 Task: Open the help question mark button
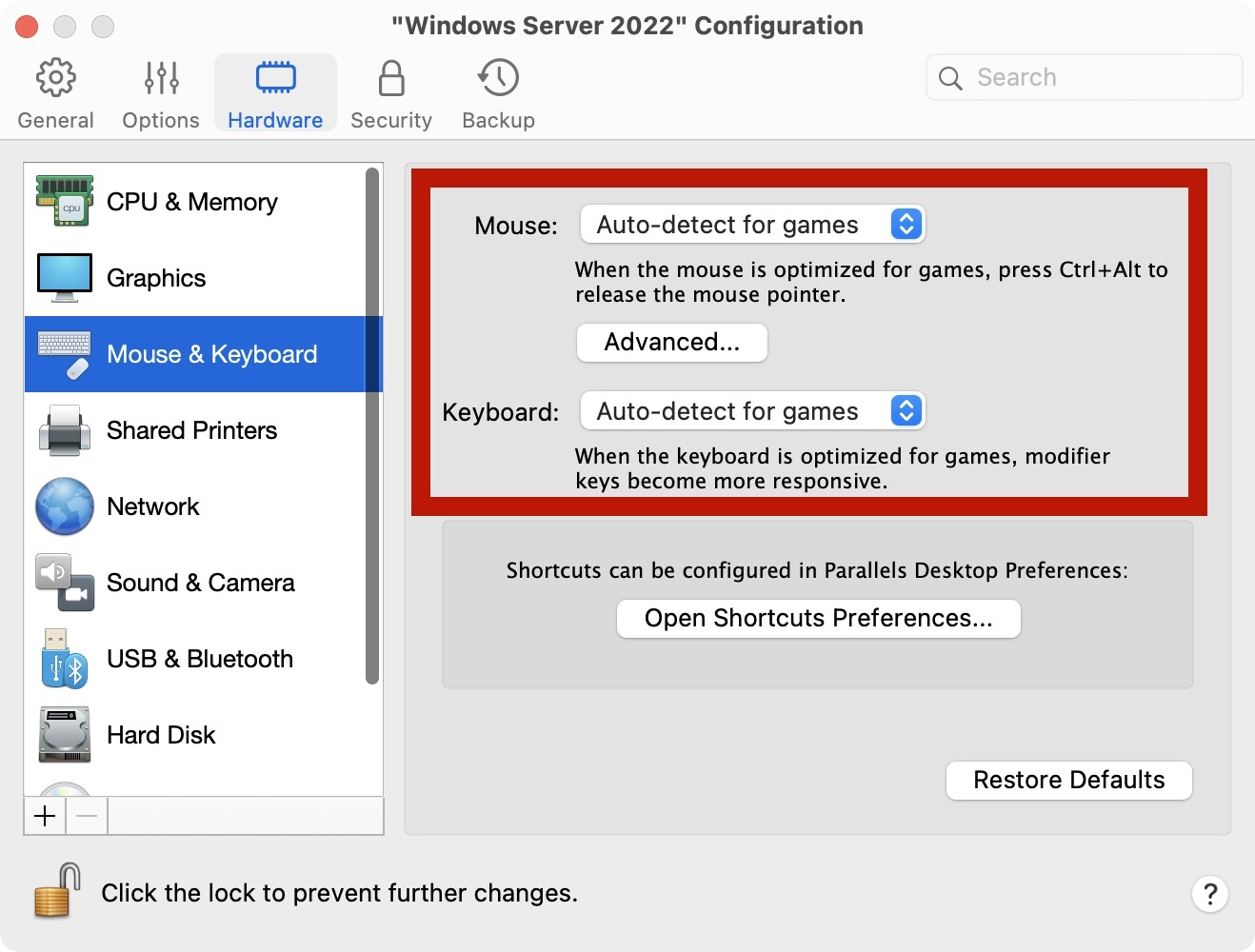tap(1209, 894)
